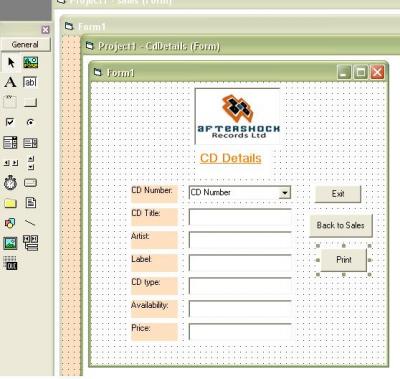The height and width of the screenshot is (379, 400).
Task: Activate the Project1 - CdDetails (Form) title bar
Action: (x=240, y=46)
